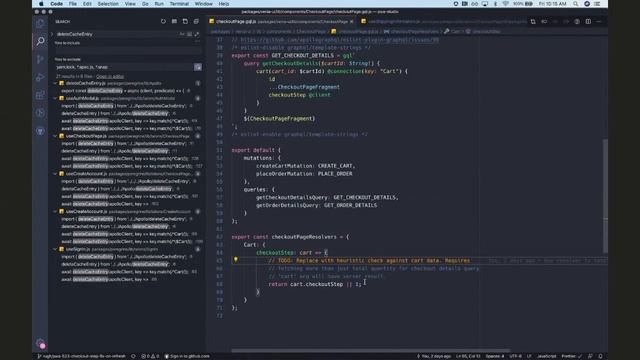Collapse the first useCreateAccount.js results group
This screenshot has height=360, width=640.
[56, 174]
